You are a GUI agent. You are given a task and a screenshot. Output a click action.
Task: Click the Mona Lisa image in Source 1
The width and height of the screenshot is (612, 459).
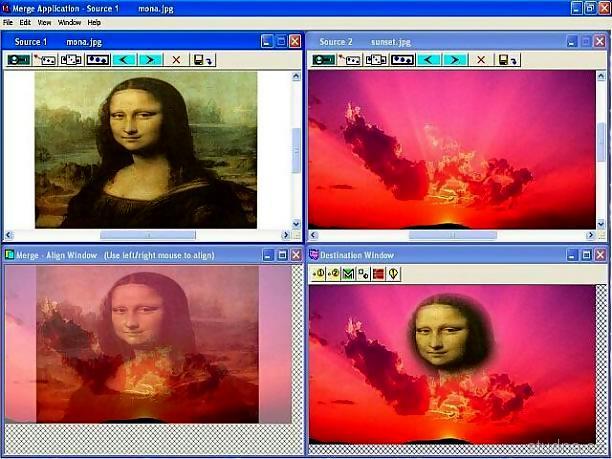146,150
